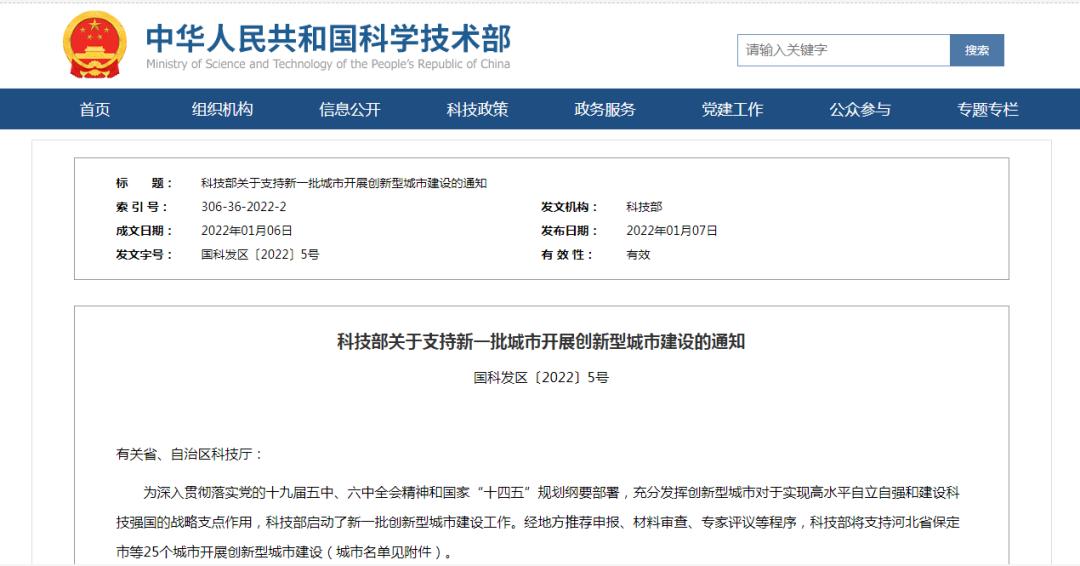
Task: Click the 发文字号： label
Action: pyautogui.click(x=144, y=255)
